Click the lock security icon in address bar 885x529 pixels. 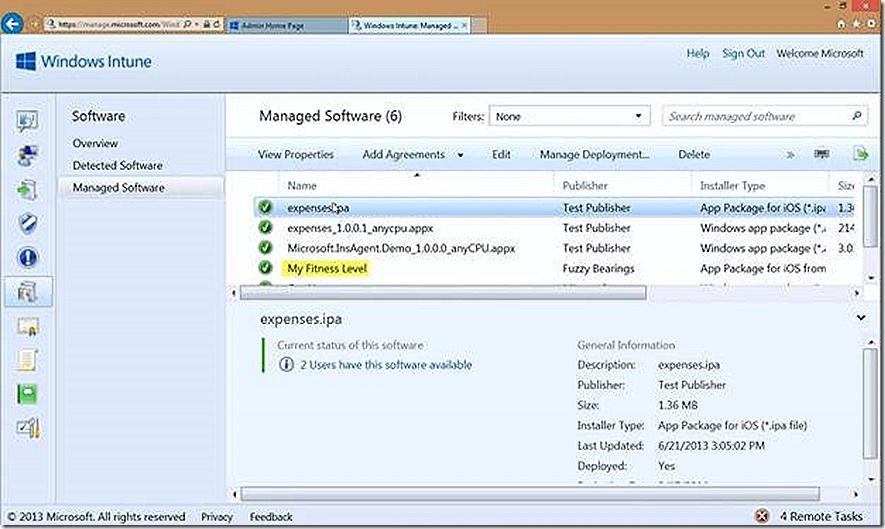tap(207, 24)
